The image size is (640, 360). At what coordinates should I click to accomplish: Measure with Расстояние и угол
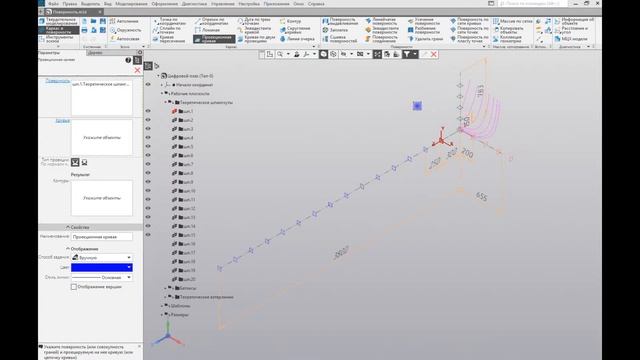[x=571, y=30]
